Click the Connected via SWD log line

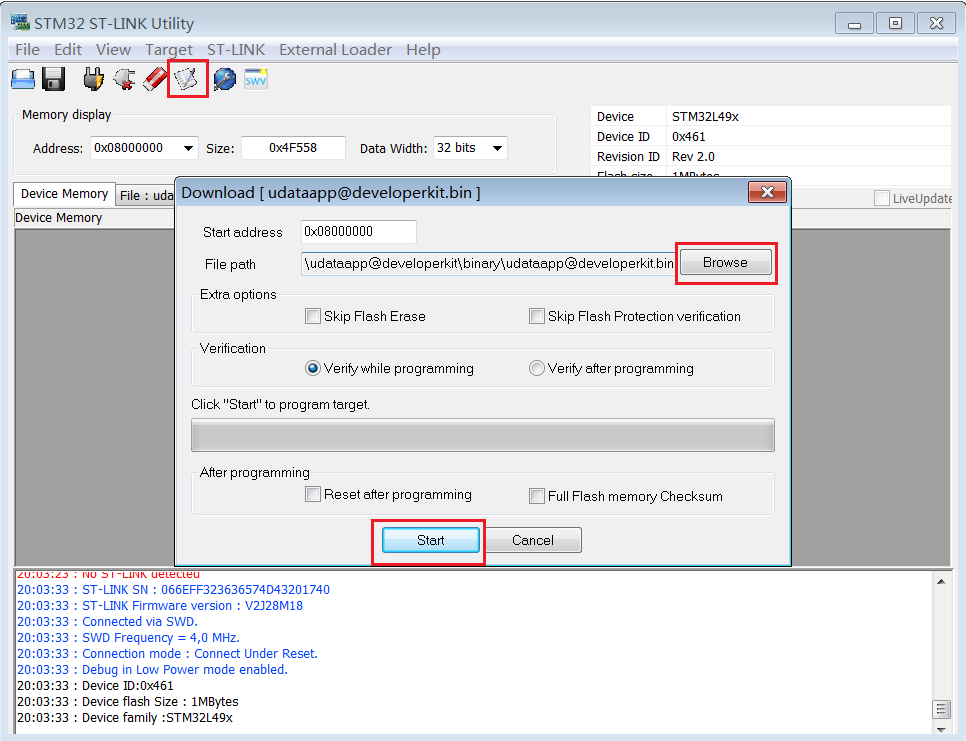coord(107,622)
